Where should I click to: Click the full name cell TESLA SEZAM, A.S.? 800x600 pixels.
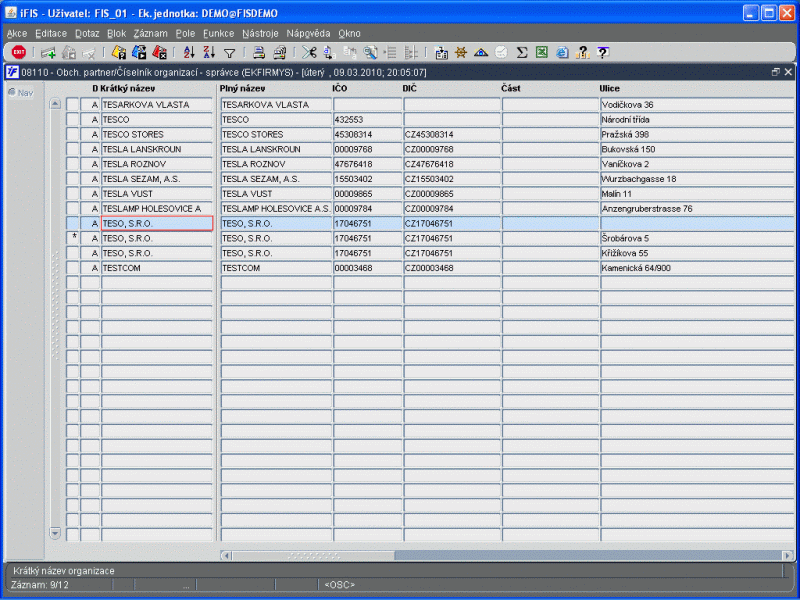276,179
